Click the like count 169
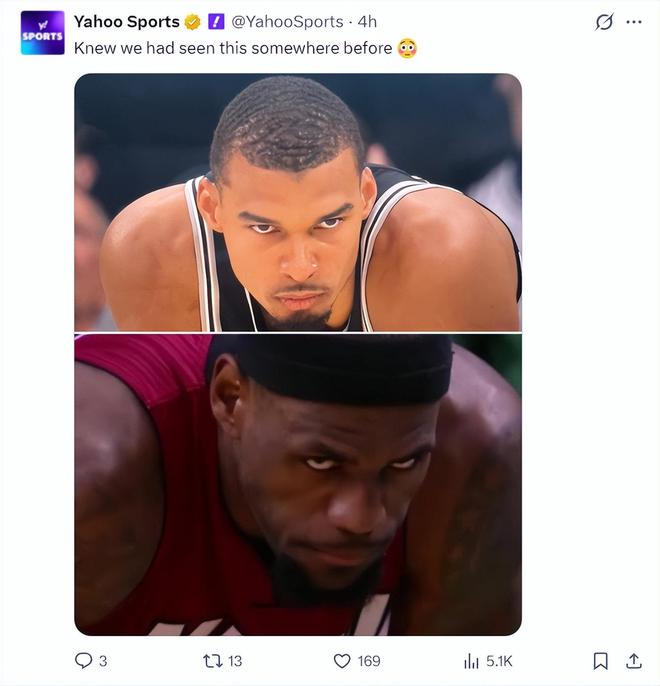 369,661
